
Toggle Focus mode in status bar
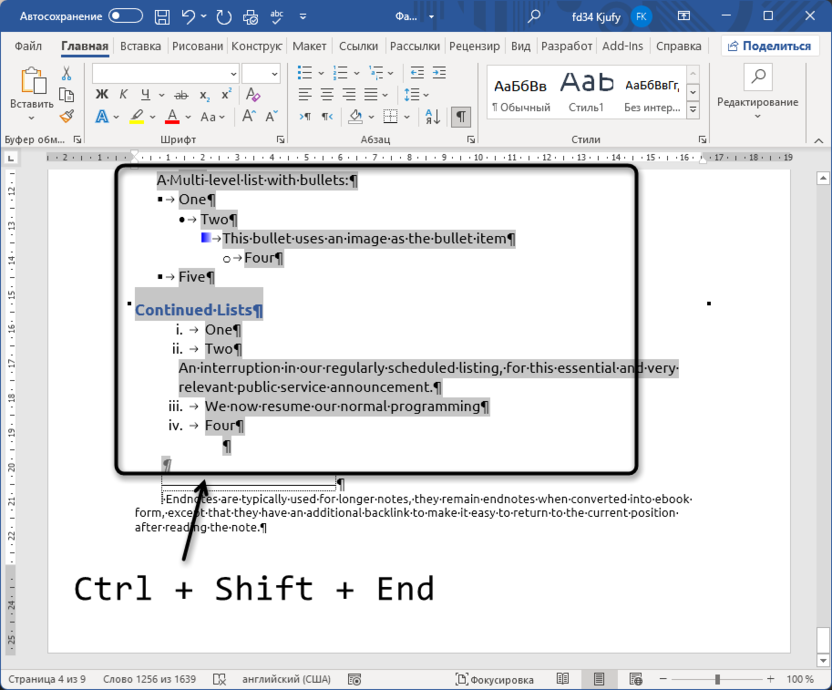495,679
